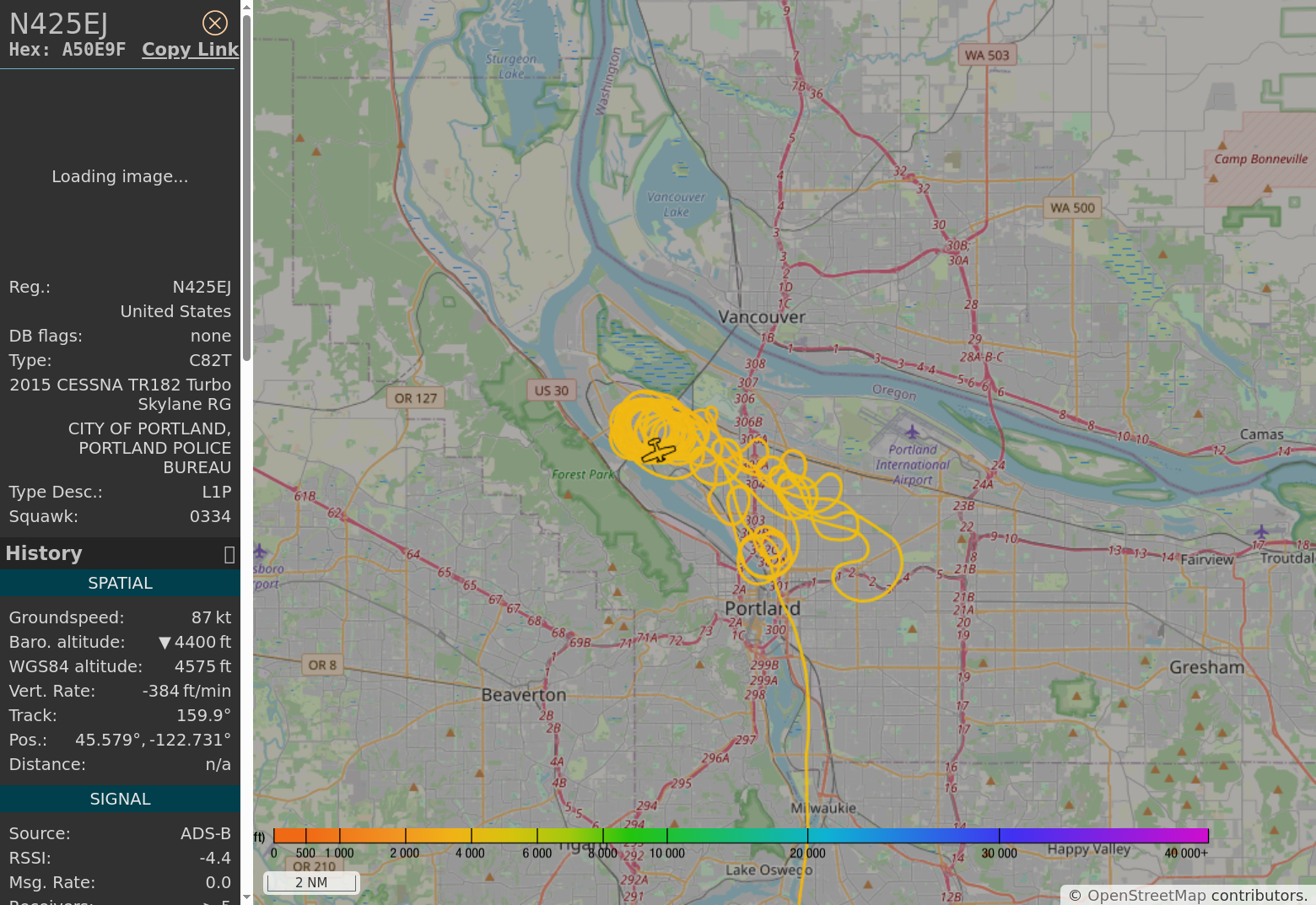Click the 2 NM map scale indicator

pos(311,882)
